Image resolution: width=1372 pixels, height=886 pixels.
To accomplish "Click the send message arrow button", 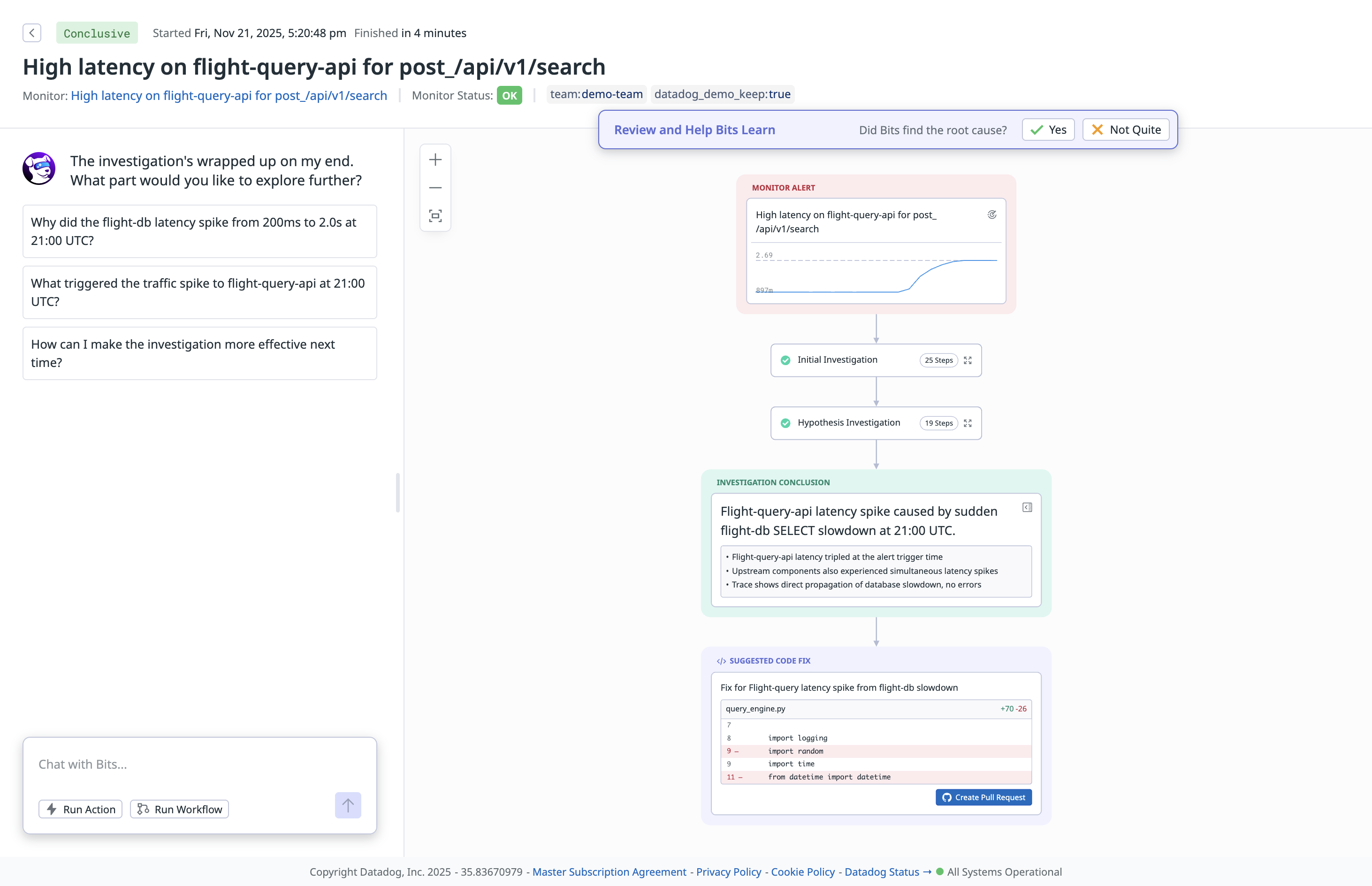I will point(348,805).
